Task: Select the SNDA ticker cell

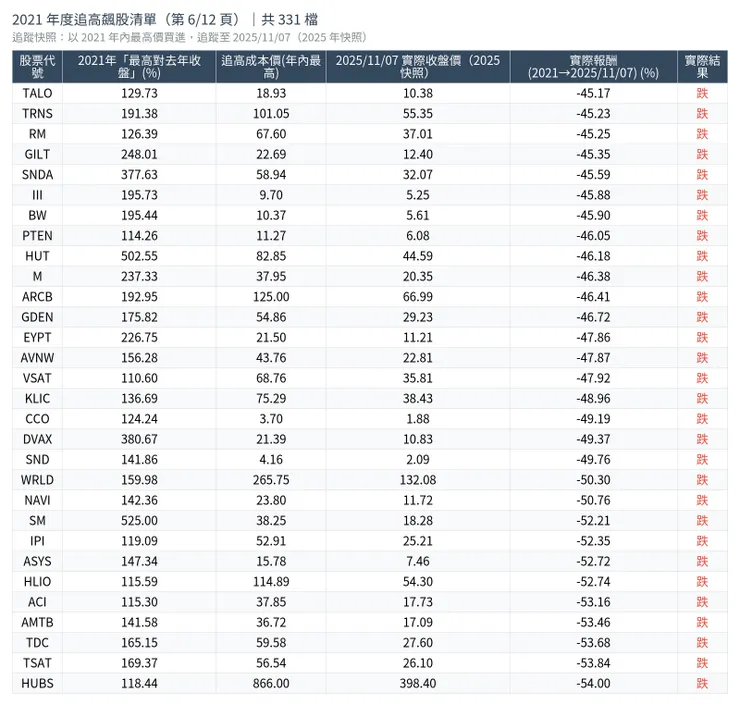Action: 37,175
